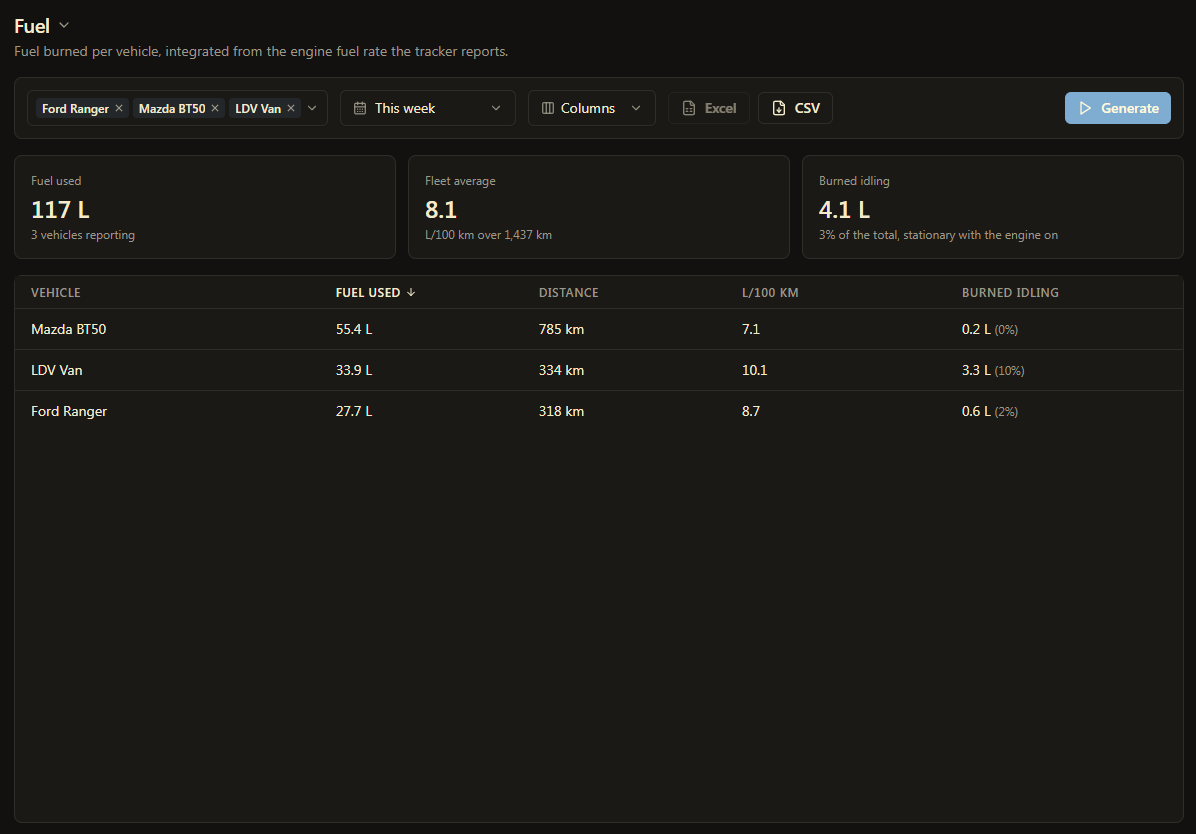Viewport: 1196px width, 834px height.
Task: Sort by the L/100 KM header
Action: (x=770, y=293)
